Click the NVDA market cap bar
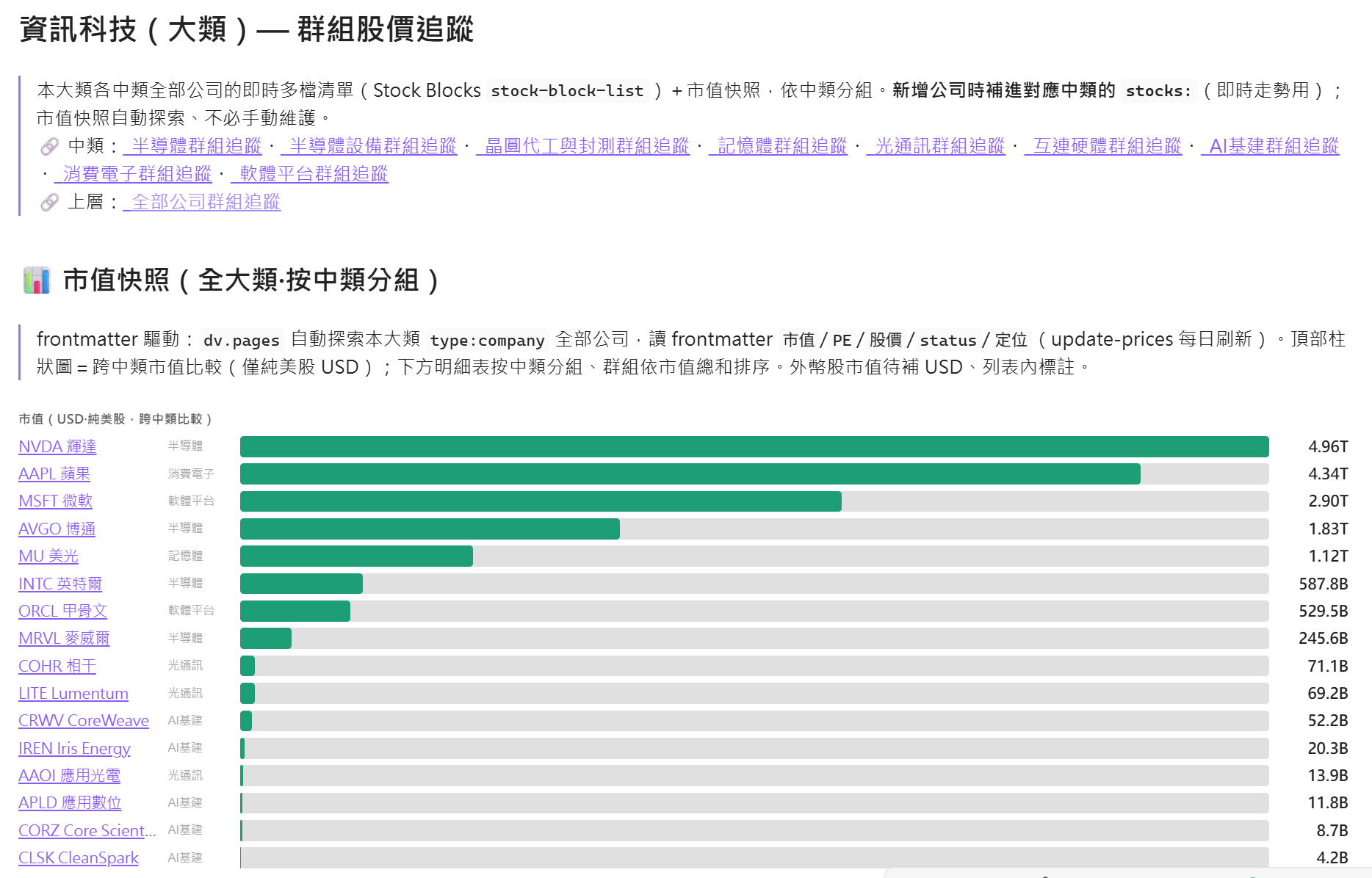 [754, 446]
